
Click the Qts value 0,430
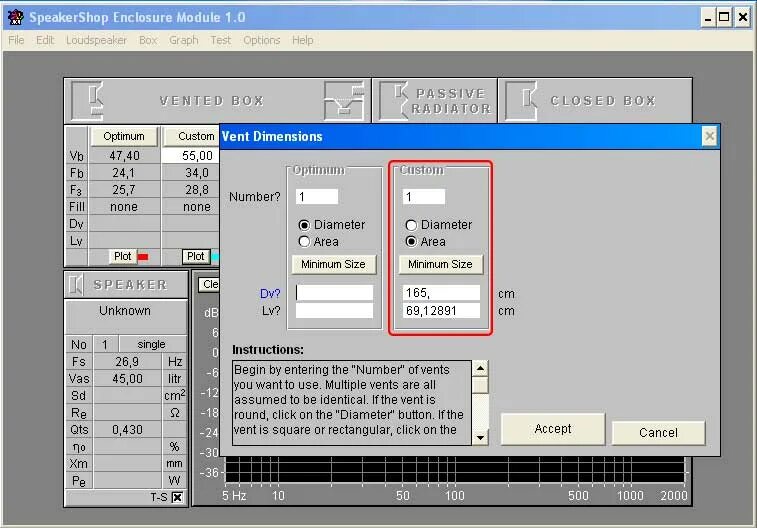(x=127, y=430)
